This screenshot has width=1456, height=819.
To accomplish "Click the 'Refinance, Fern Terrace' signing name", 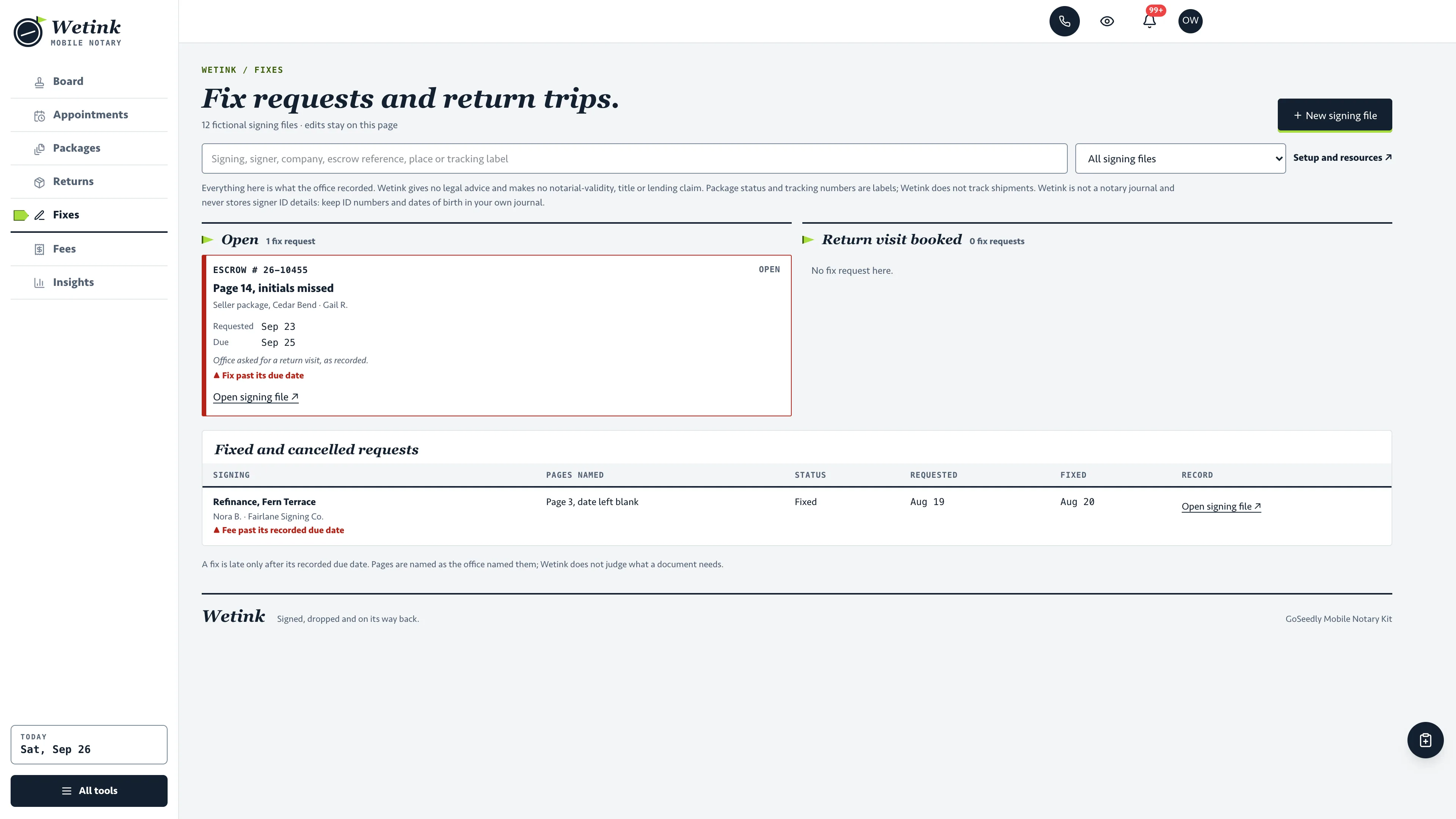I will tap(264, 502).
